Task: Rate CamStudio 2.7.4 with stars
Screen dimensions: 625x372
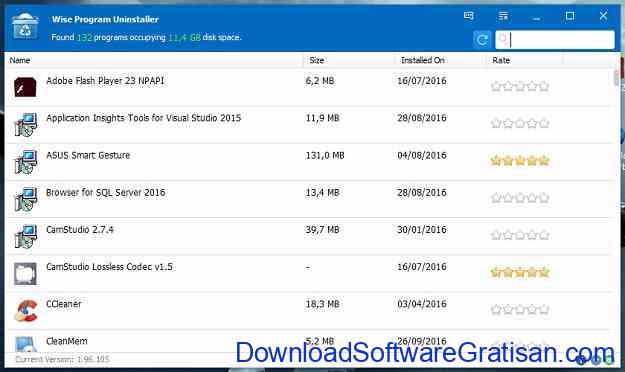Action: point(520,235)
